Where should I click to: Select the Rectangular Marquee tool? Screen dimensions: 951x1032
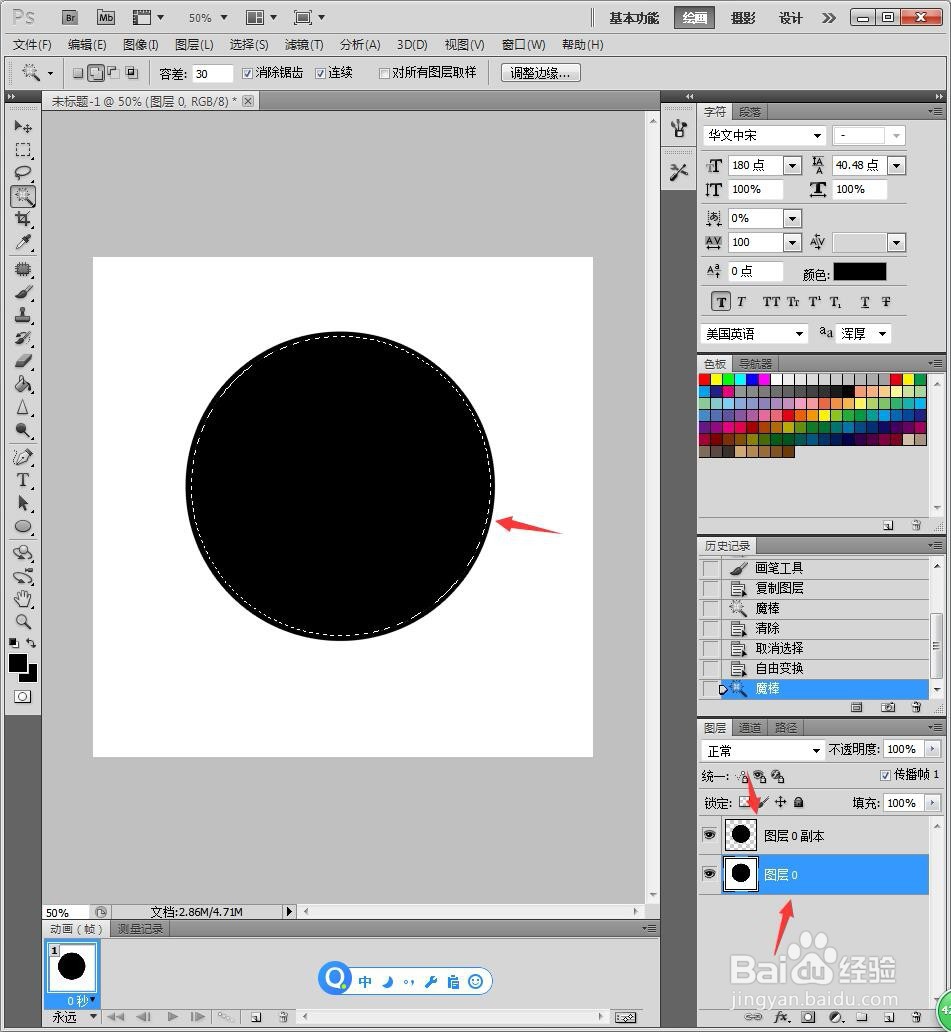[22, 149]
